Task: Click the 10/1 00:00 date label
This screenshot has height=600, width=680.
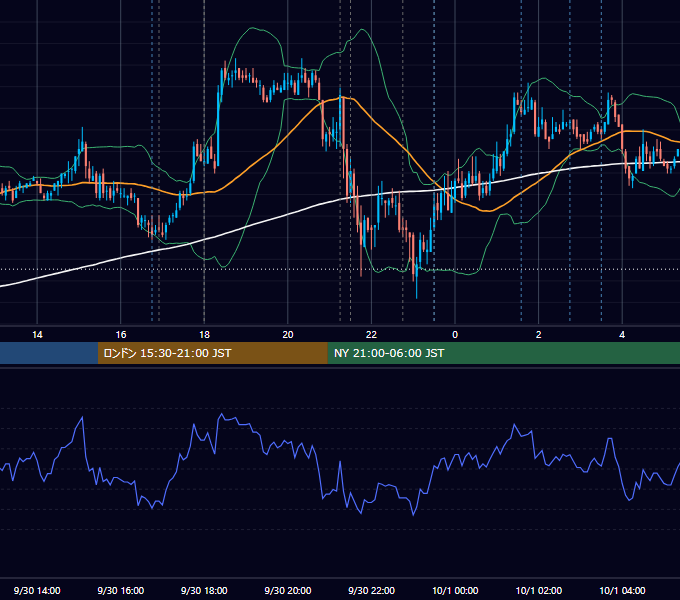Action: [x=455, y=590]
